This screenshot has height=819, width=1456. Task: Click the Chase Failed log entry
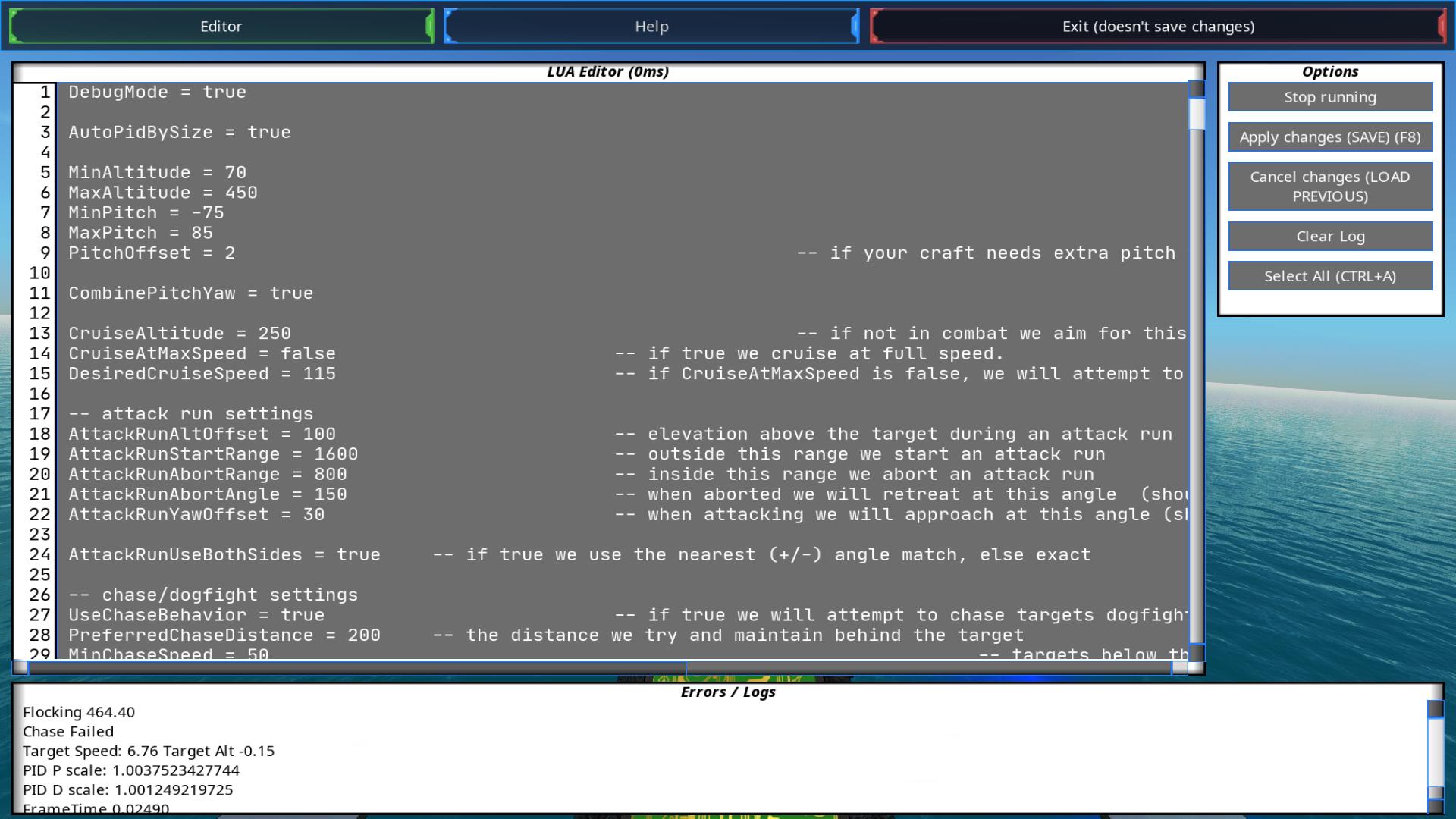(x=68, y=732)
